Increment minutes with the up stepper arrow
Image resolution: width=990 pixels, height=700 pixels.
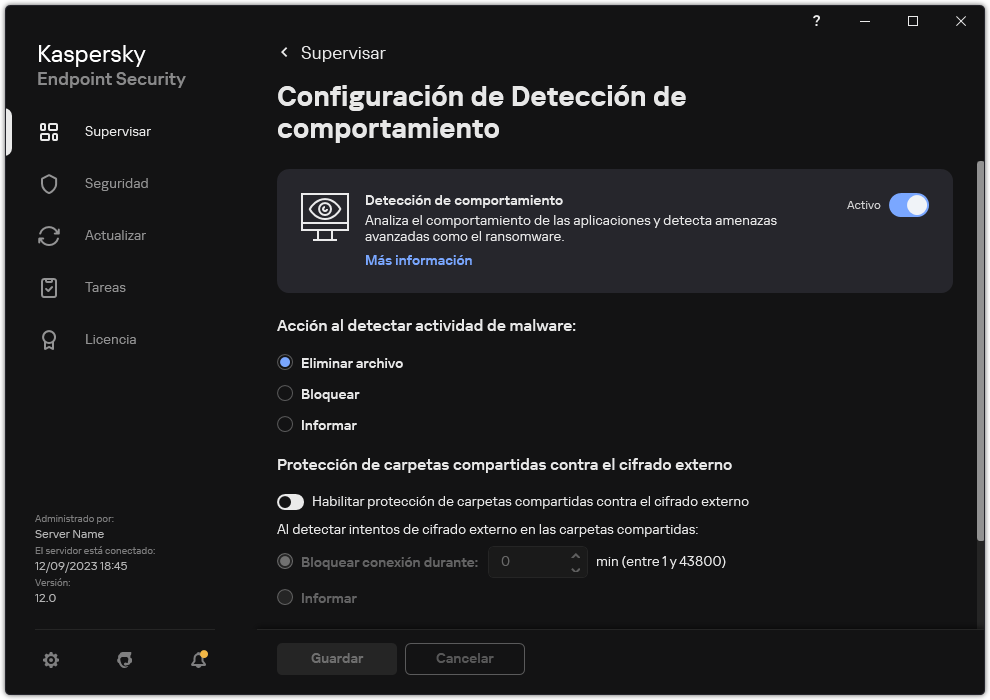click(576, 556)
